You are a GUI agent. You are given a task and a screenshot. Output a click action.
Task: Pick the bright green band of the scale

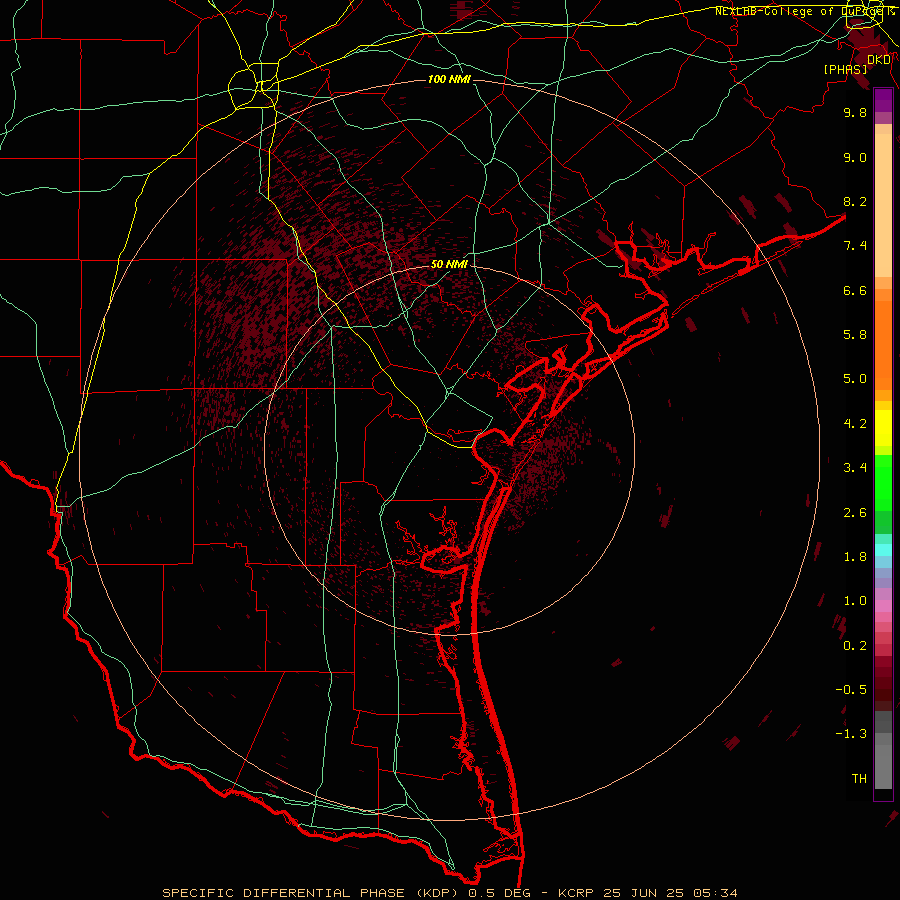point(883,483)
